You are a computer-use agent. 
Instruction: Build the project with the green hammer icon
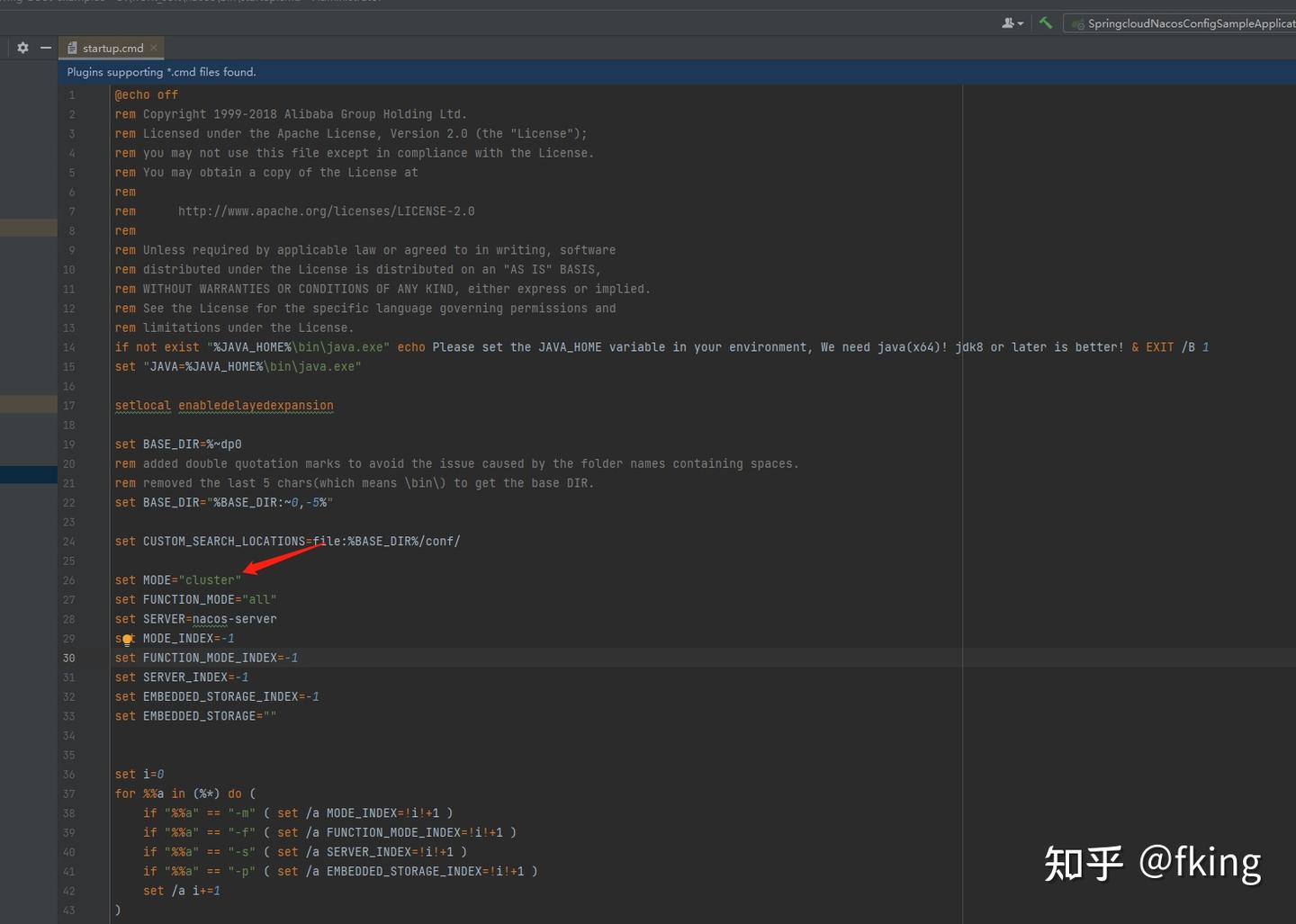1045,22
